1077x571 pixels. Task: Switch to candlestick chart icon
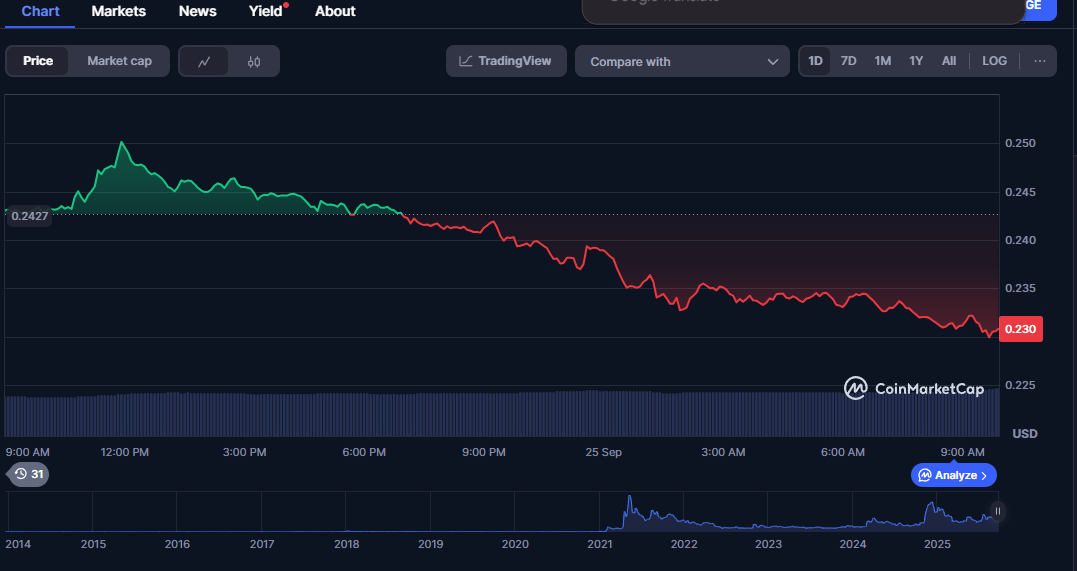point(254,61)
